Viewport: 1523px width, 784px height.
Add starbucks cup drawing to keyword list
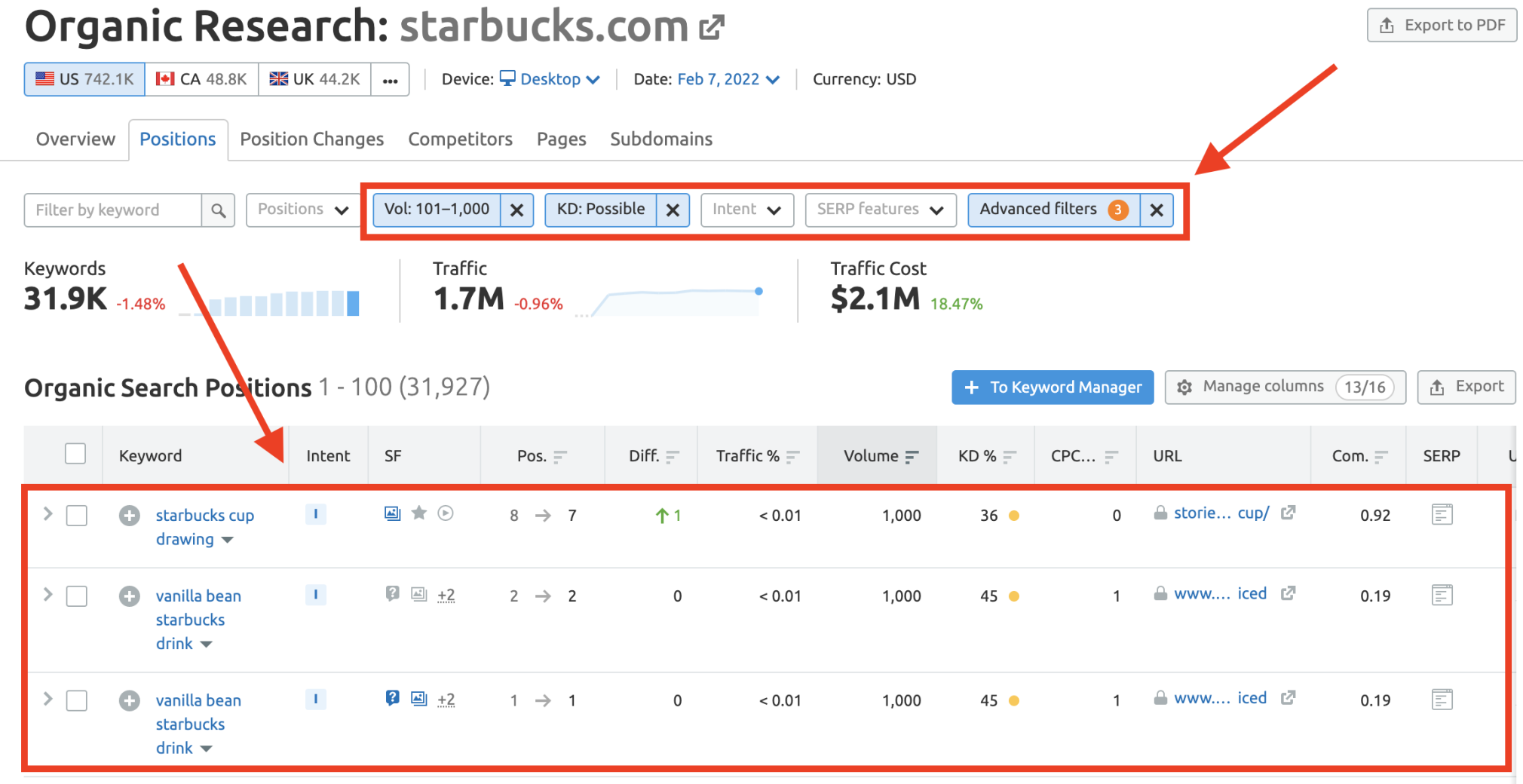tap(129, 516)
